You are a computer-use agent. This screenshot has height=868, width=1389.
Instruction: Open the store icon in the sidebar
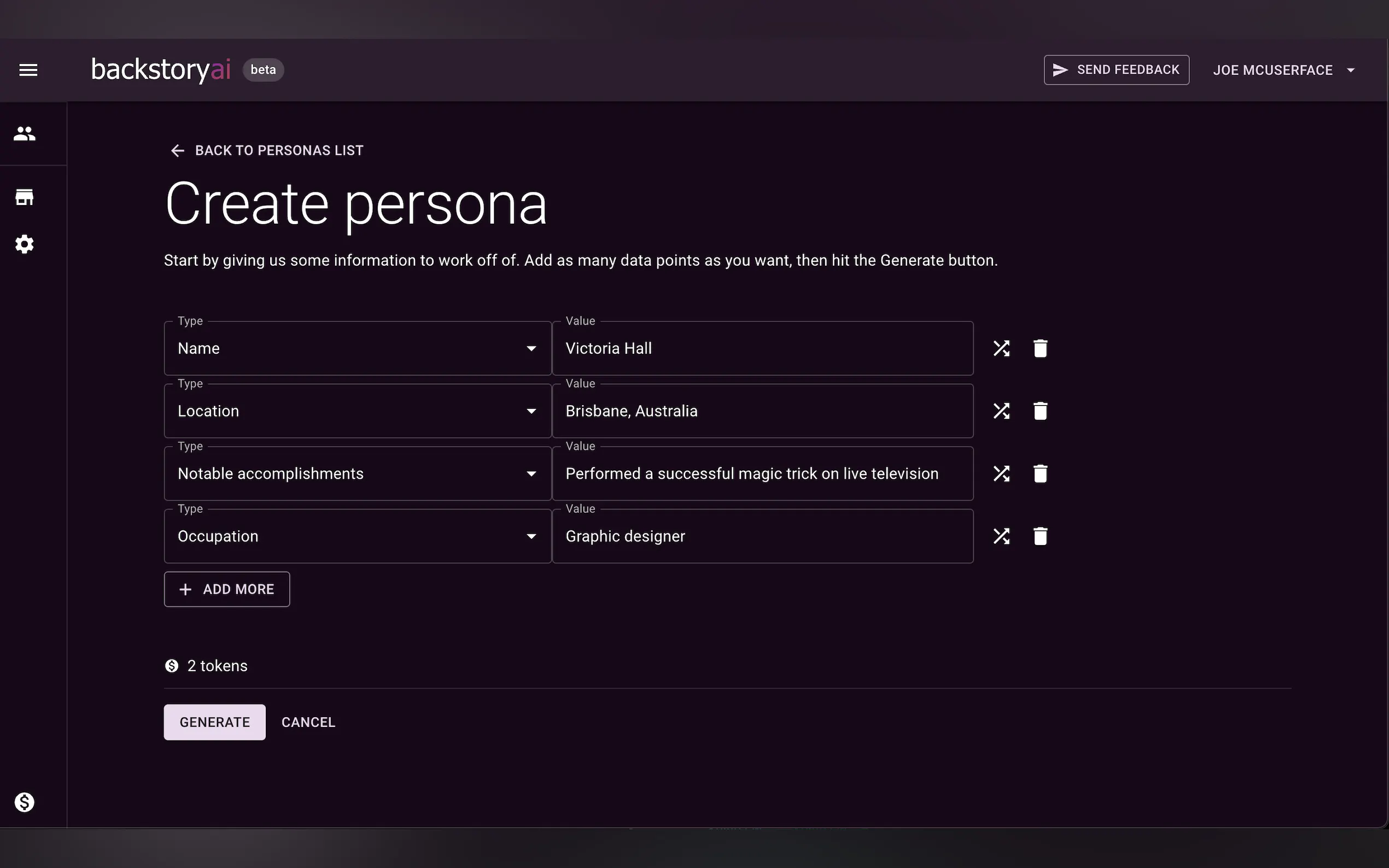pyautogui.click(x=25, y=197)
